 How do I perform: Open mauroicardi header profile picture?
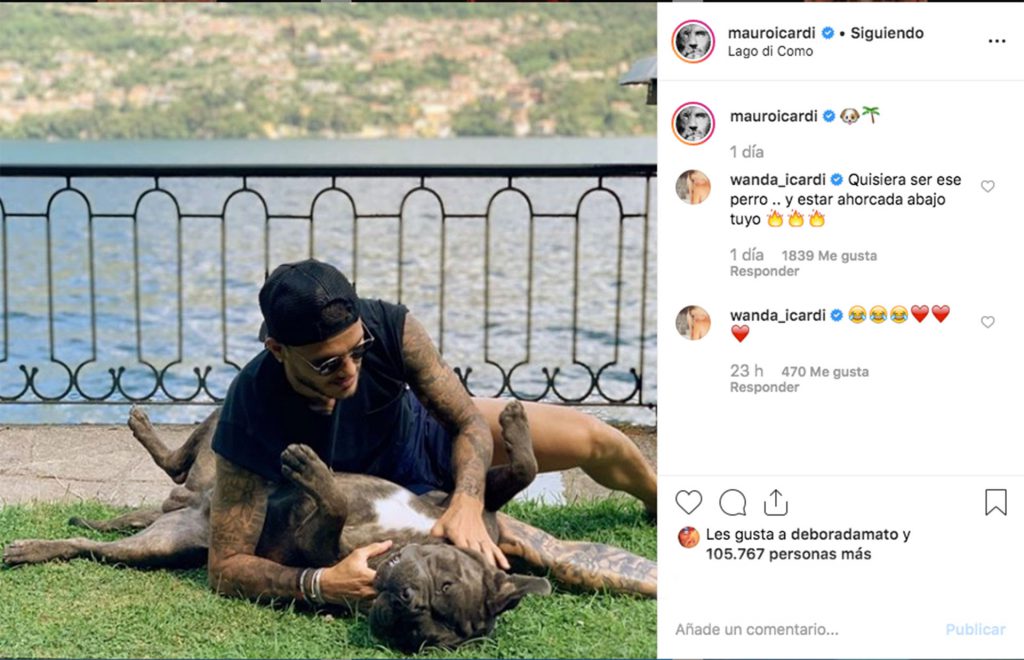693,41
